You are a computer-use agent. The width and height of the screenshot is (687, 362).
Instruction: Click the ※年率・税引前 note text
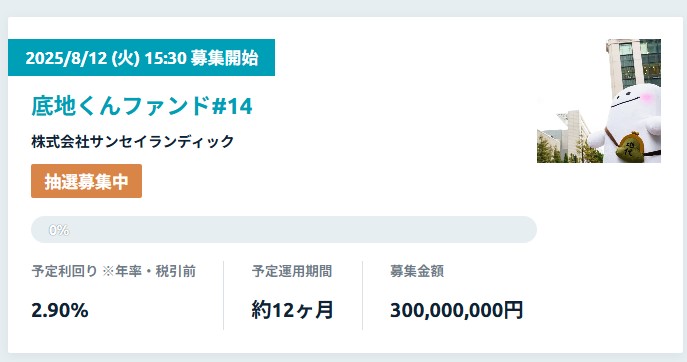[149, 271]
